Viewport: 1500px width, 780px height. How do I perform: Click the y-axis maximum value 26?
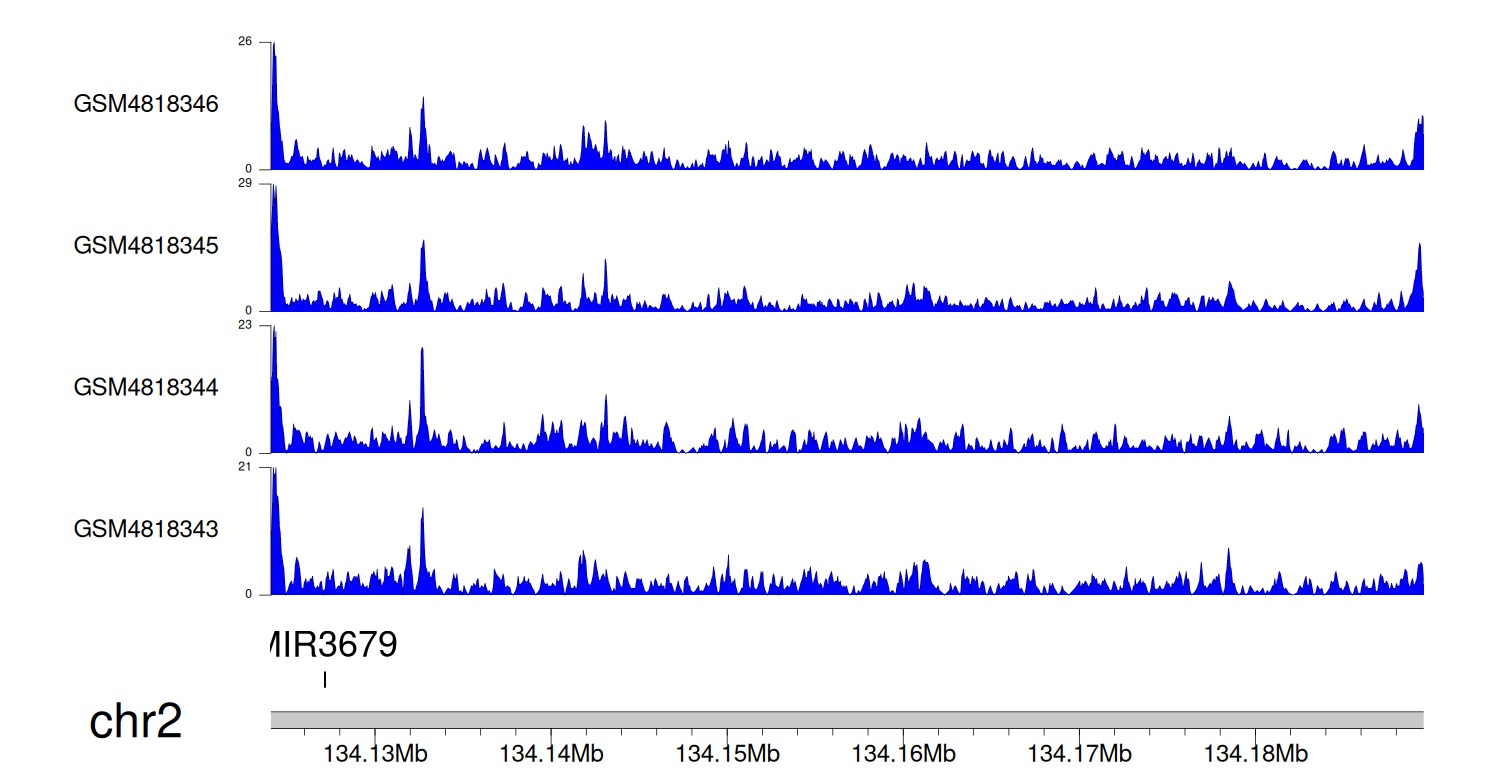coord(245,42)
